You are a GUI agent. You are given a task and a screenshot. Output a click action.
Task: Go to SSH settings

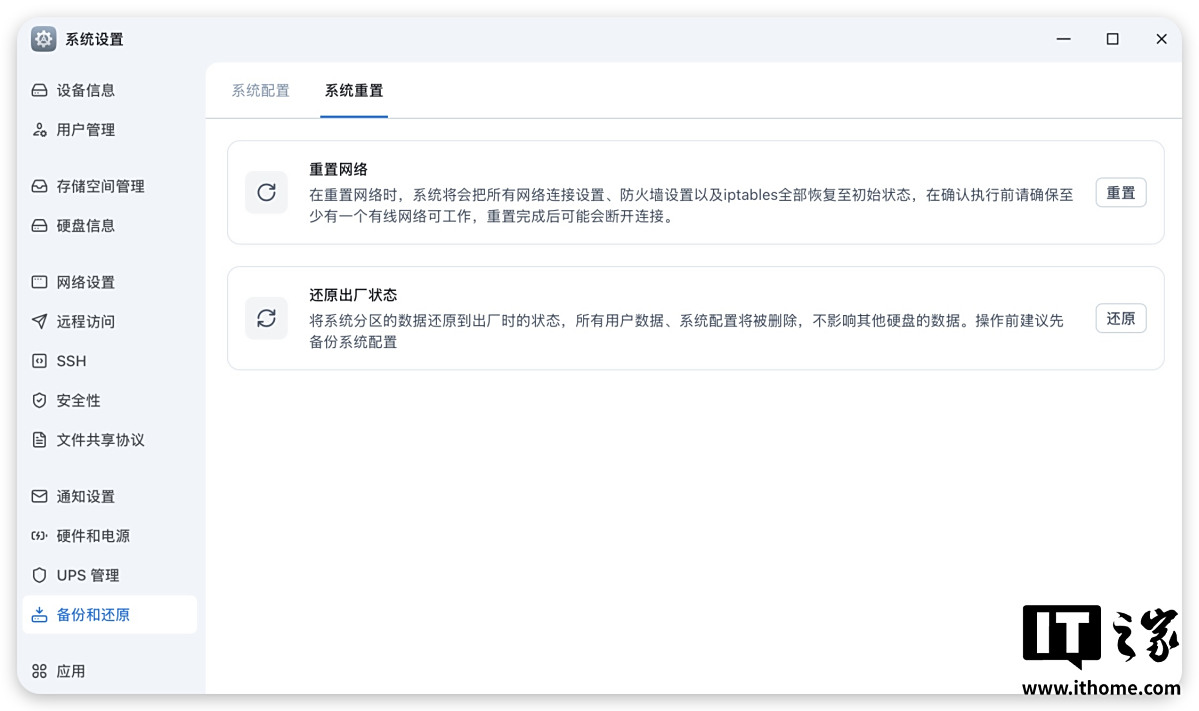[x=71, y=361]
